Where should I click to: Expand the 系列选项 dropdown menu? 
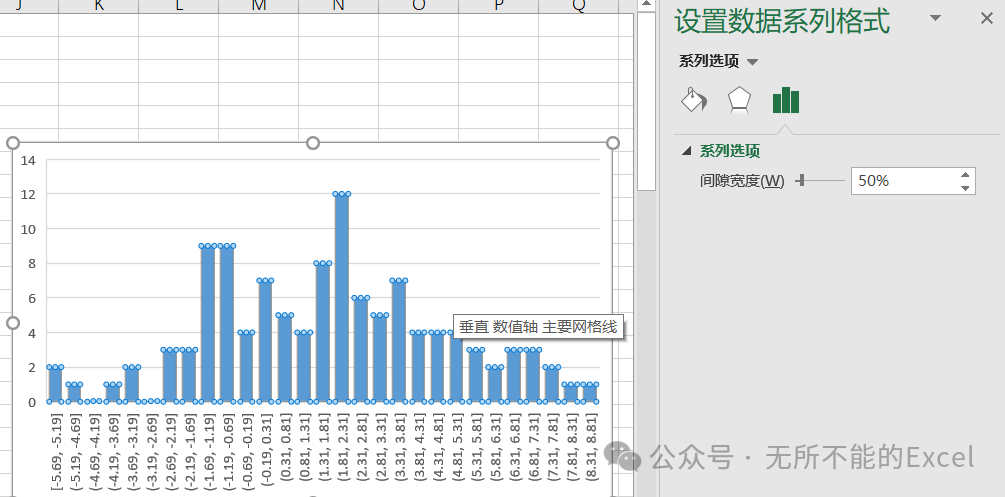tap(753, 62)
